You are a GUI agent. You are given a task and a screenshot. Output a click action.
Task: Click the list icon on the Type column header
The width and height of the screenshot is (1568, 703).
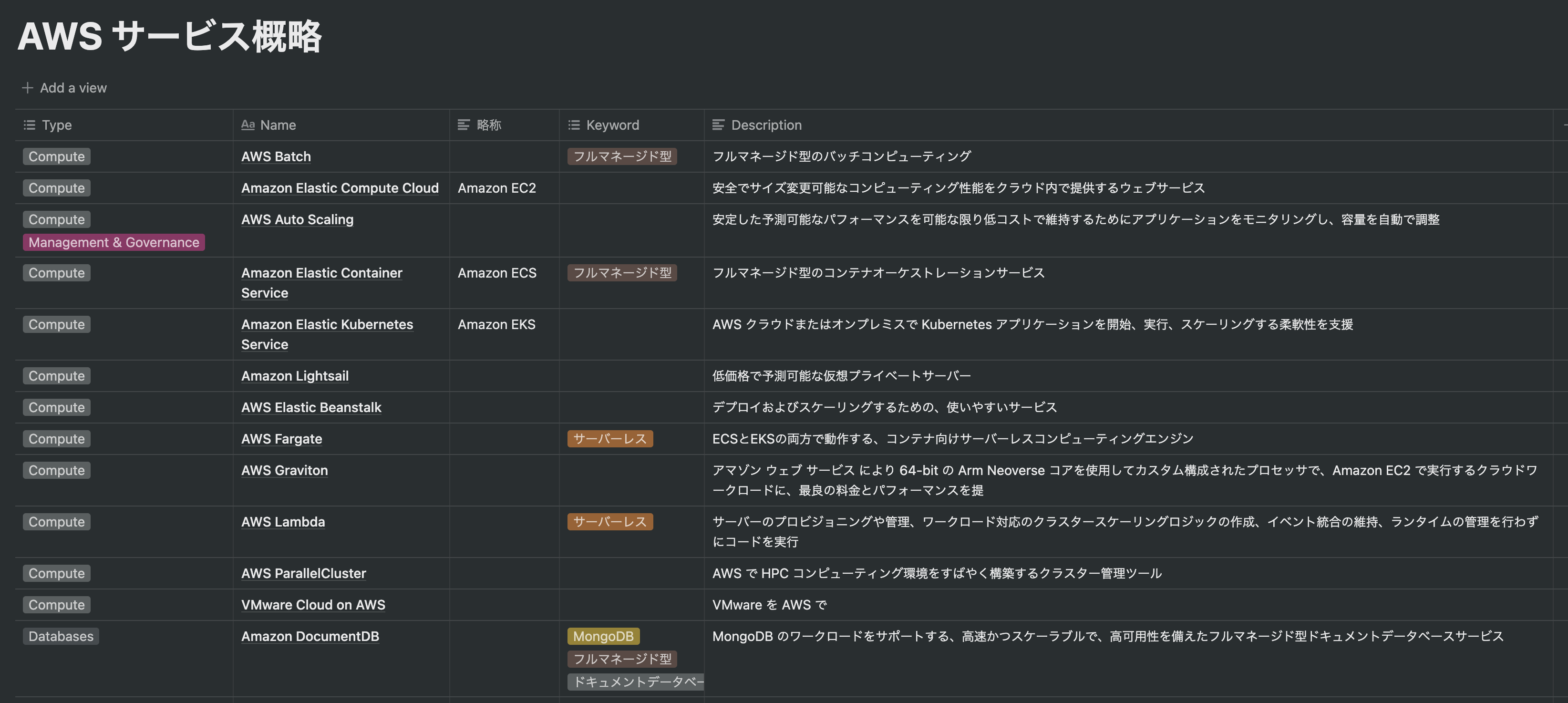click(x=29, y=125)
